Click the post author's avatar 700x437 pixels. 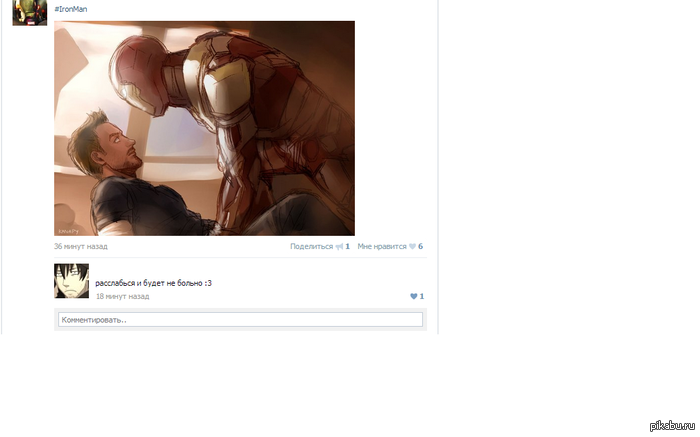pyautogui.click(x=29, y=12)
